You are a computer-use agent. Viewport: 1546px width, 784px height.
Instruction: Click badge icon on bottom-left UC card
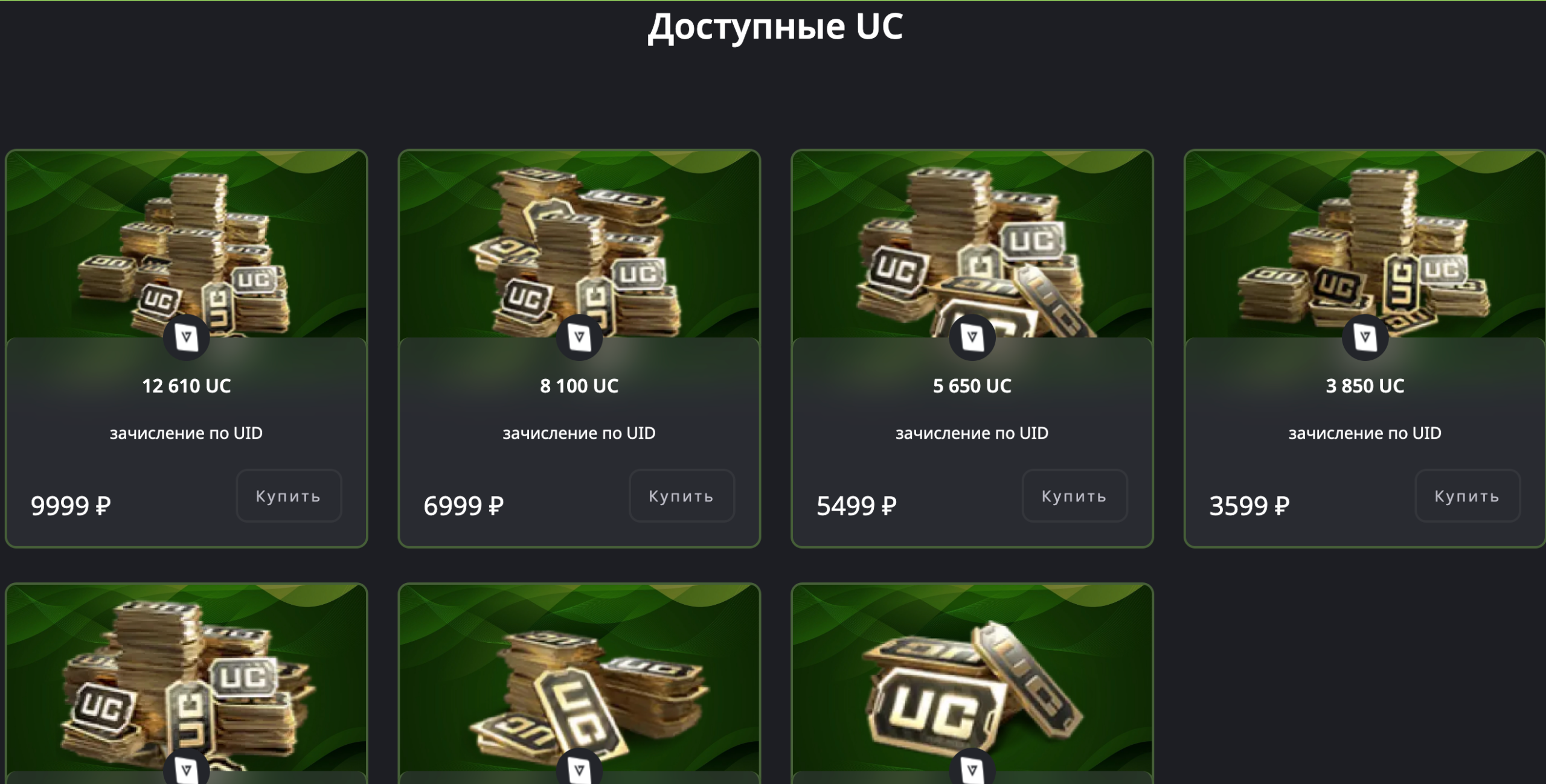[x=187, y=768]
